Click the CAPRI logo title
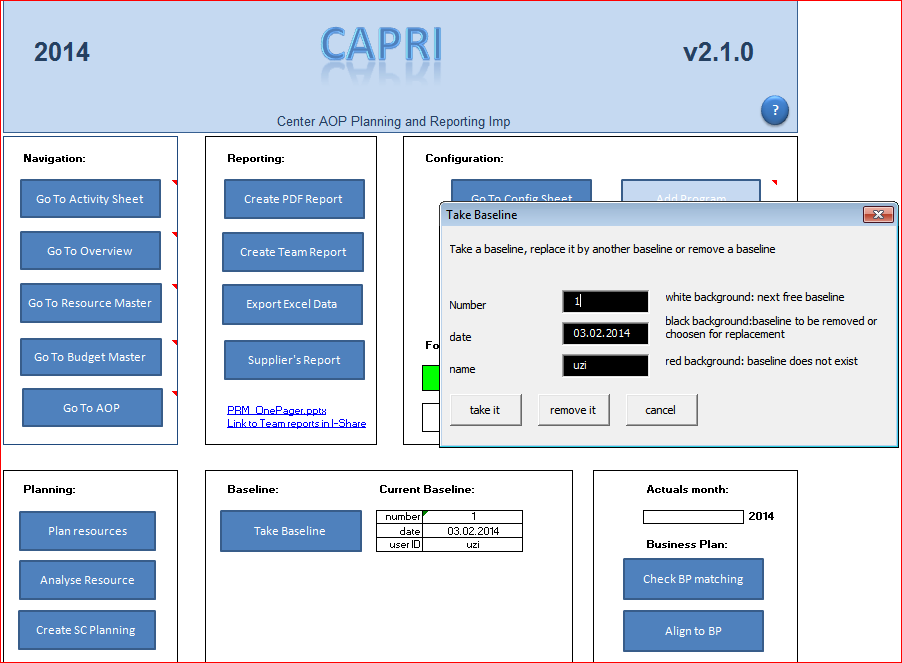This screenshot has width=902, height=663. (x=381, y=45)
